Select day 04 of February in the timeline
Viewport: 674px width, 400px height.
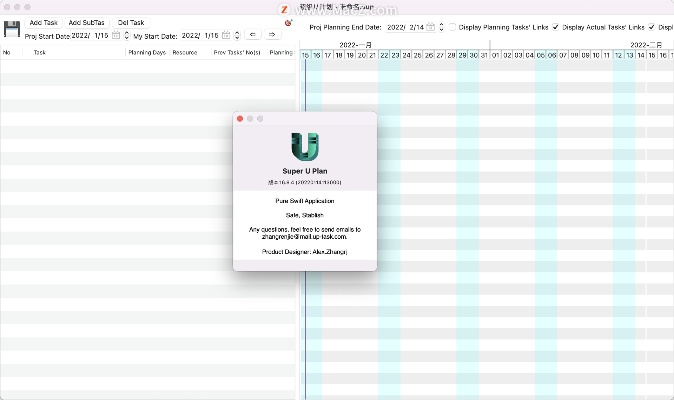point(530,55)
